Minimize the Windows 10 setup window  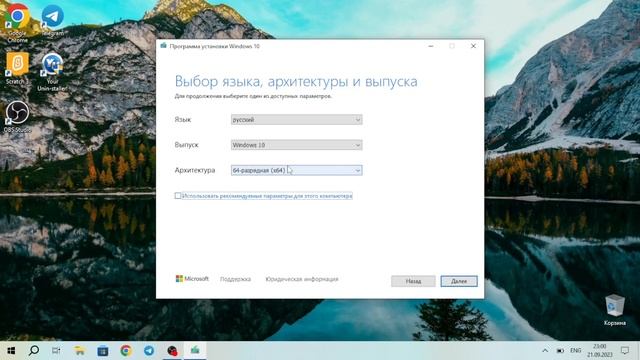click(x=431, y=46)
